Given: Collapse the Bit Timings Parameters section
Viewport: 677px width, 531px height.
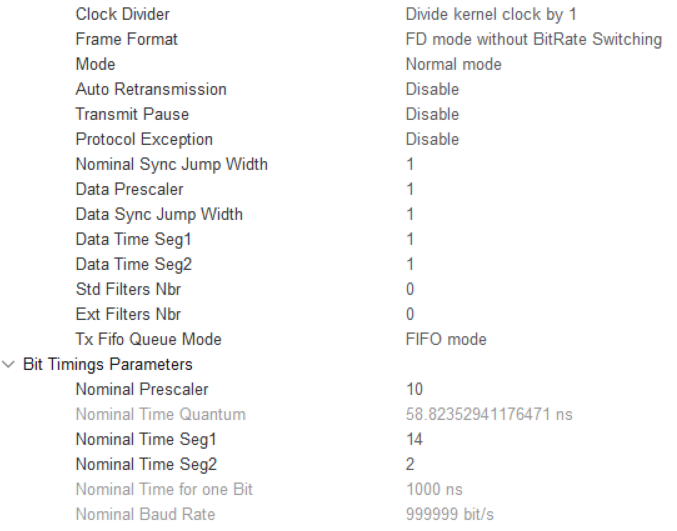Looking at the screenshot, I should tap(11, 364).
